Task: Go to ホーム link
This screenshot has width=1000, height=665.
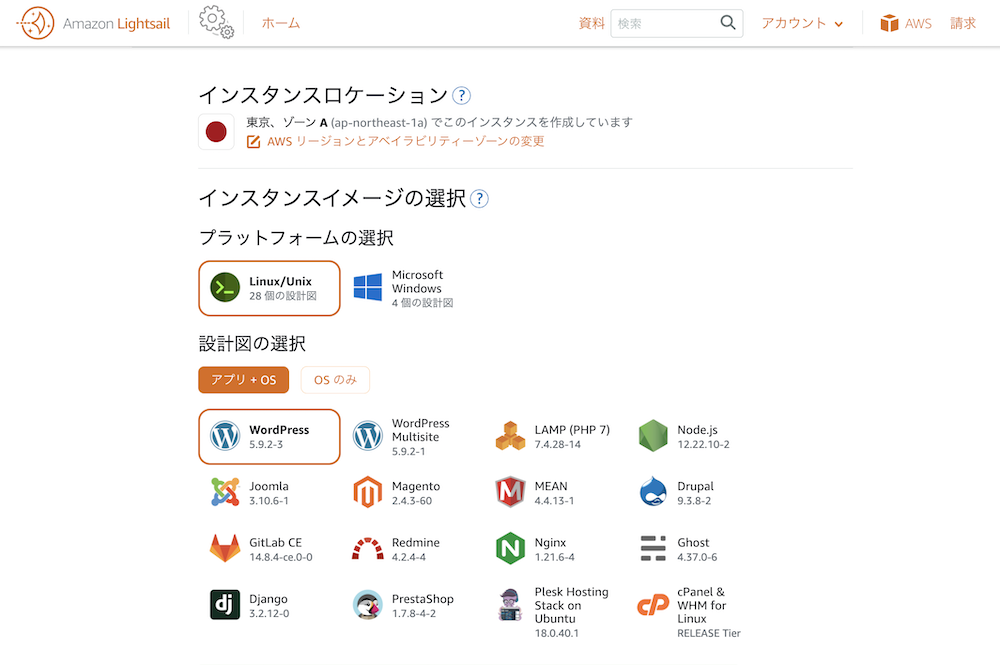Action: [x=281, y=23]
